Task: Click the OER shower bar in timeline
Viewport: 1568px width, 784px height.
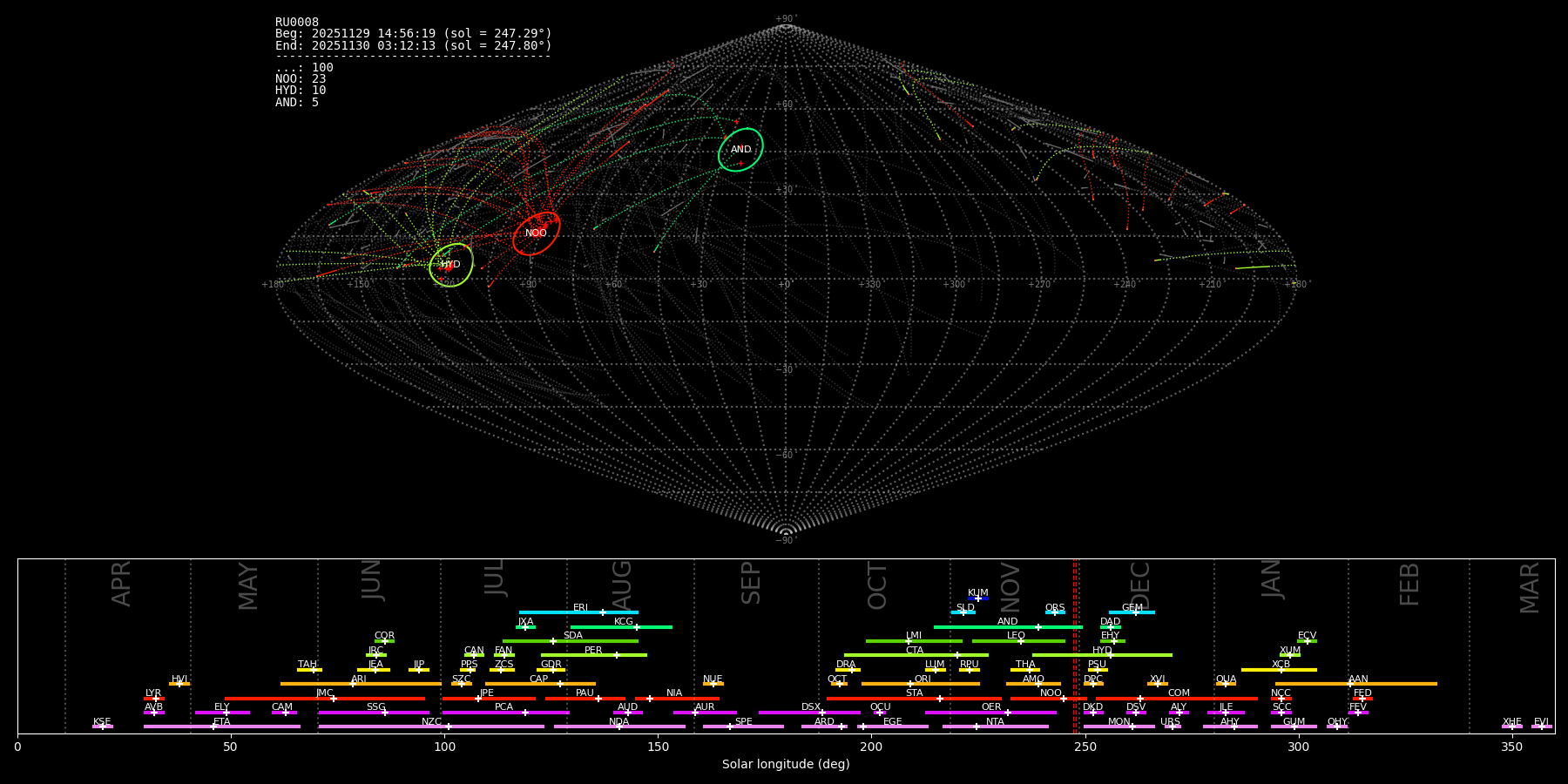Action: pos(990,713)
